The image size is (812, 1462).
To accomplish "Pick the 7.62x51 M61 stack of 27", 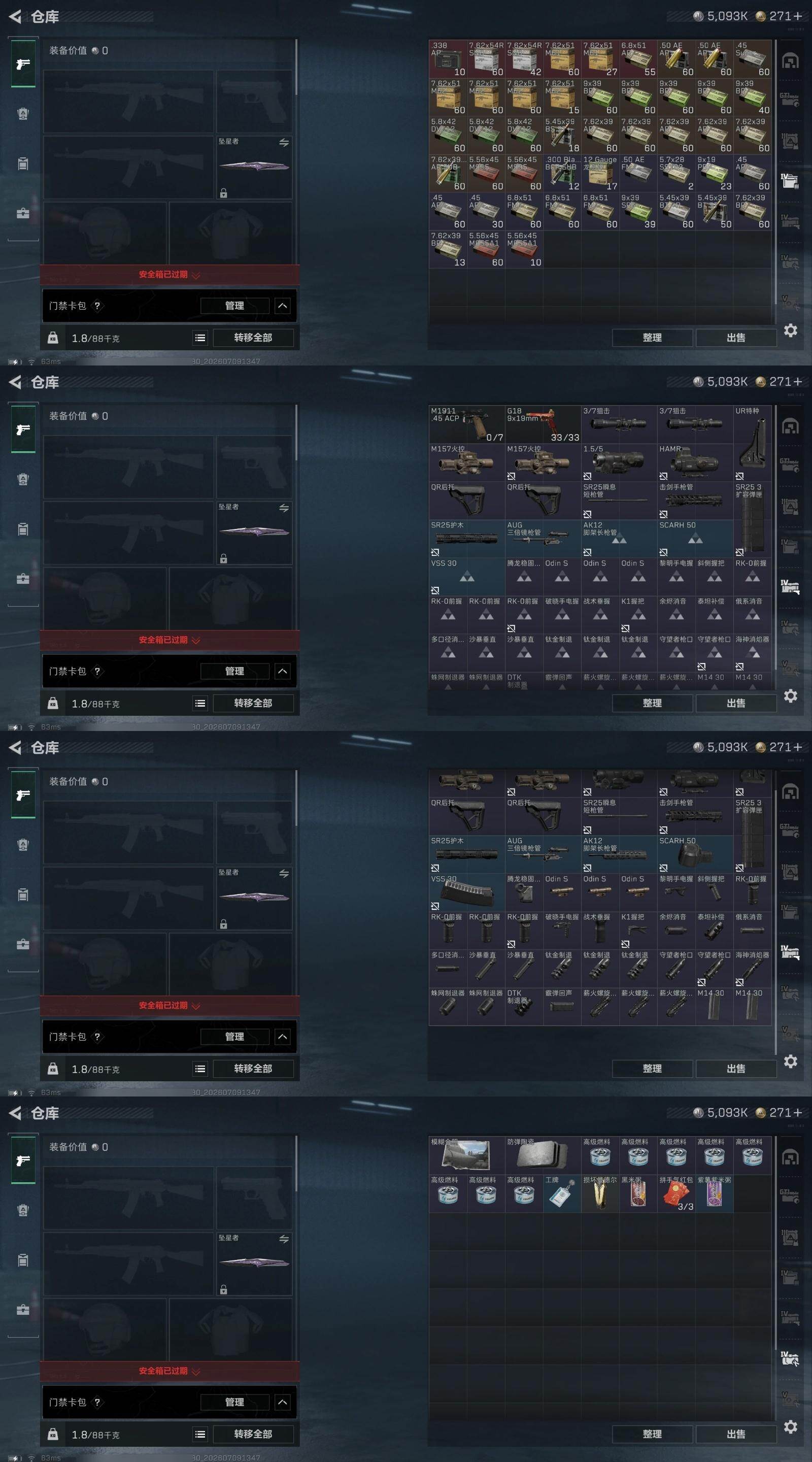I will (600, 59).
